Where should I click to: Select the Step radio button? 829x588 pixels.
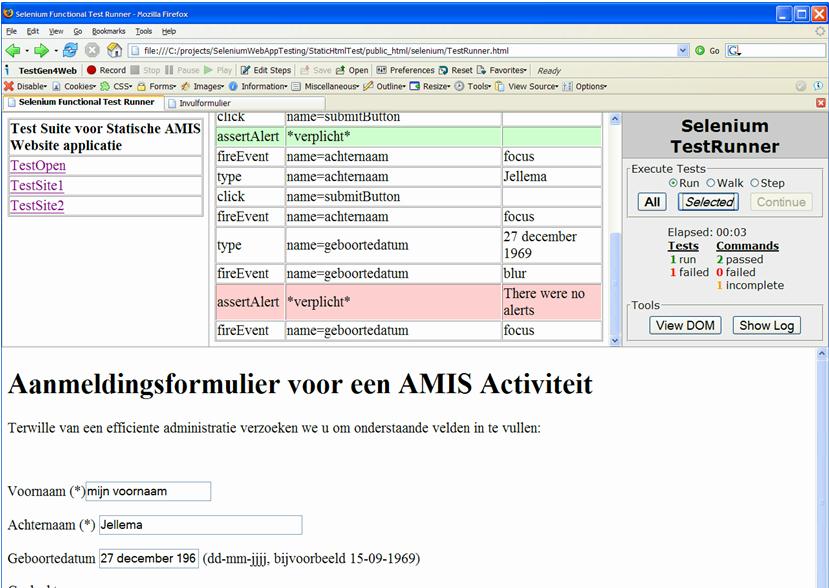coord(754,183)
